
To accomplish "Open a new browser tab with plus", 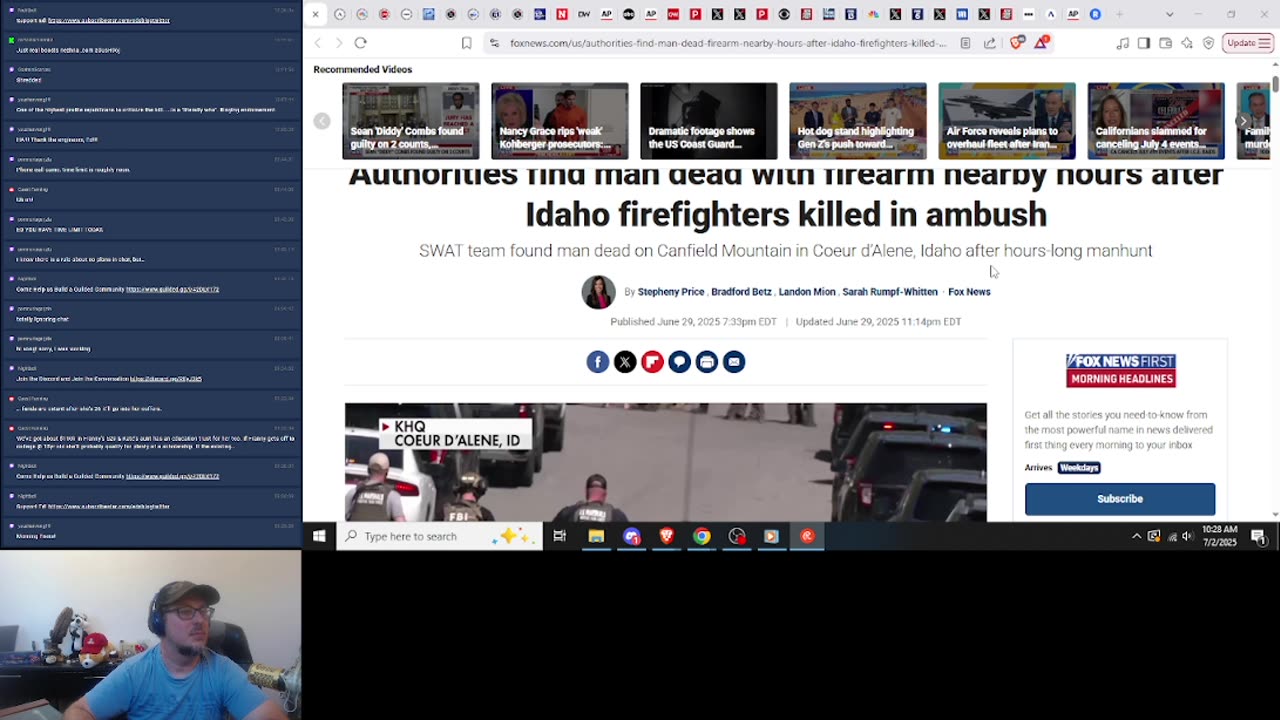I will pyautogui.click(x=1118, y=15).
